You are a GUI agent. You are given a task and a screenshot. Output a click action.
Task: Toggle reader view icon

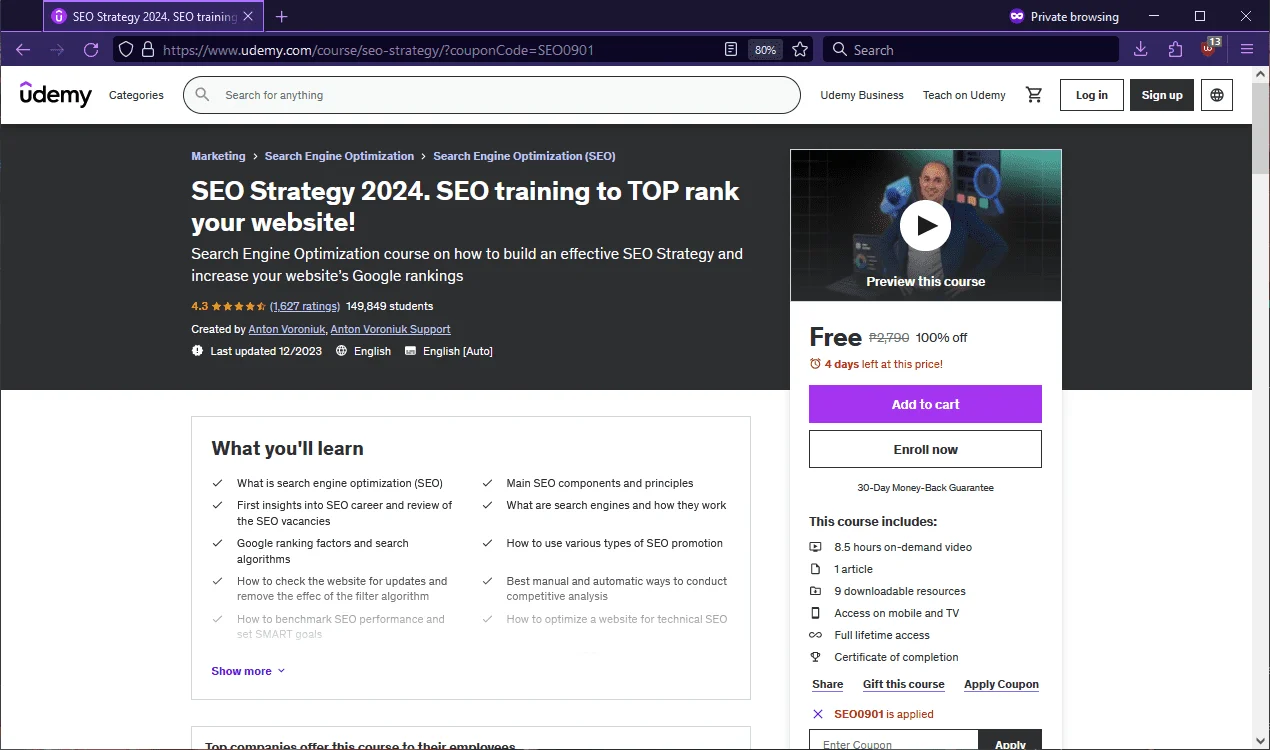click(732, 49)
